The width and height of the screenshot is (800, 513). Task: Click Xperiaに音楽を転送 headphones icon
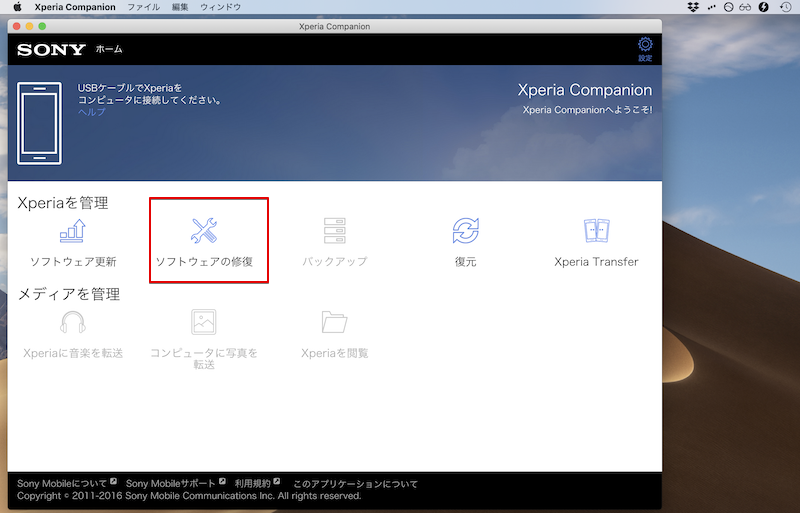pyautogui.click(x=72, y=322)
